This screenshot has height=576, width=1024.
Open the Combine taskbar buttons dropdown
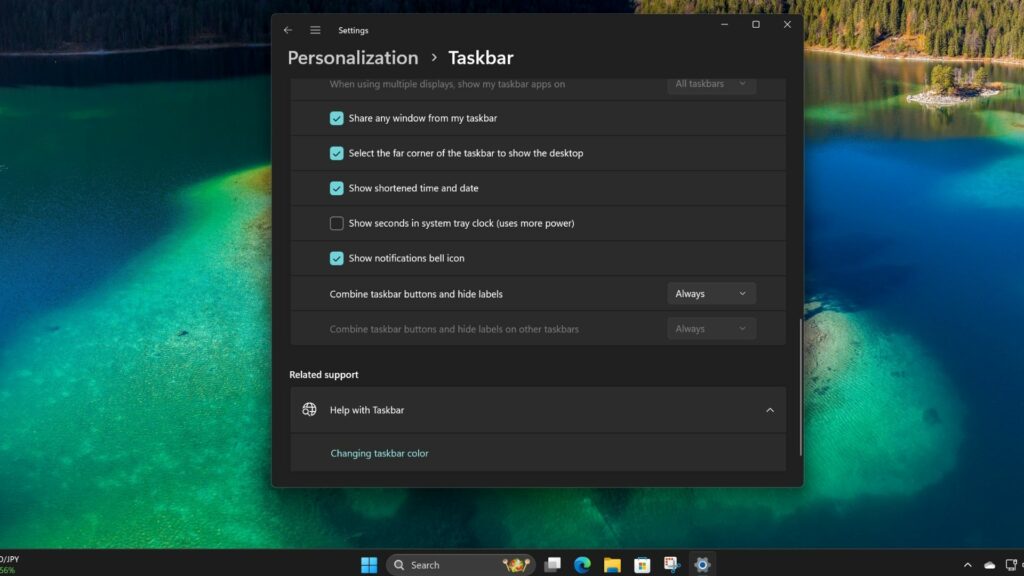(711, 293)
